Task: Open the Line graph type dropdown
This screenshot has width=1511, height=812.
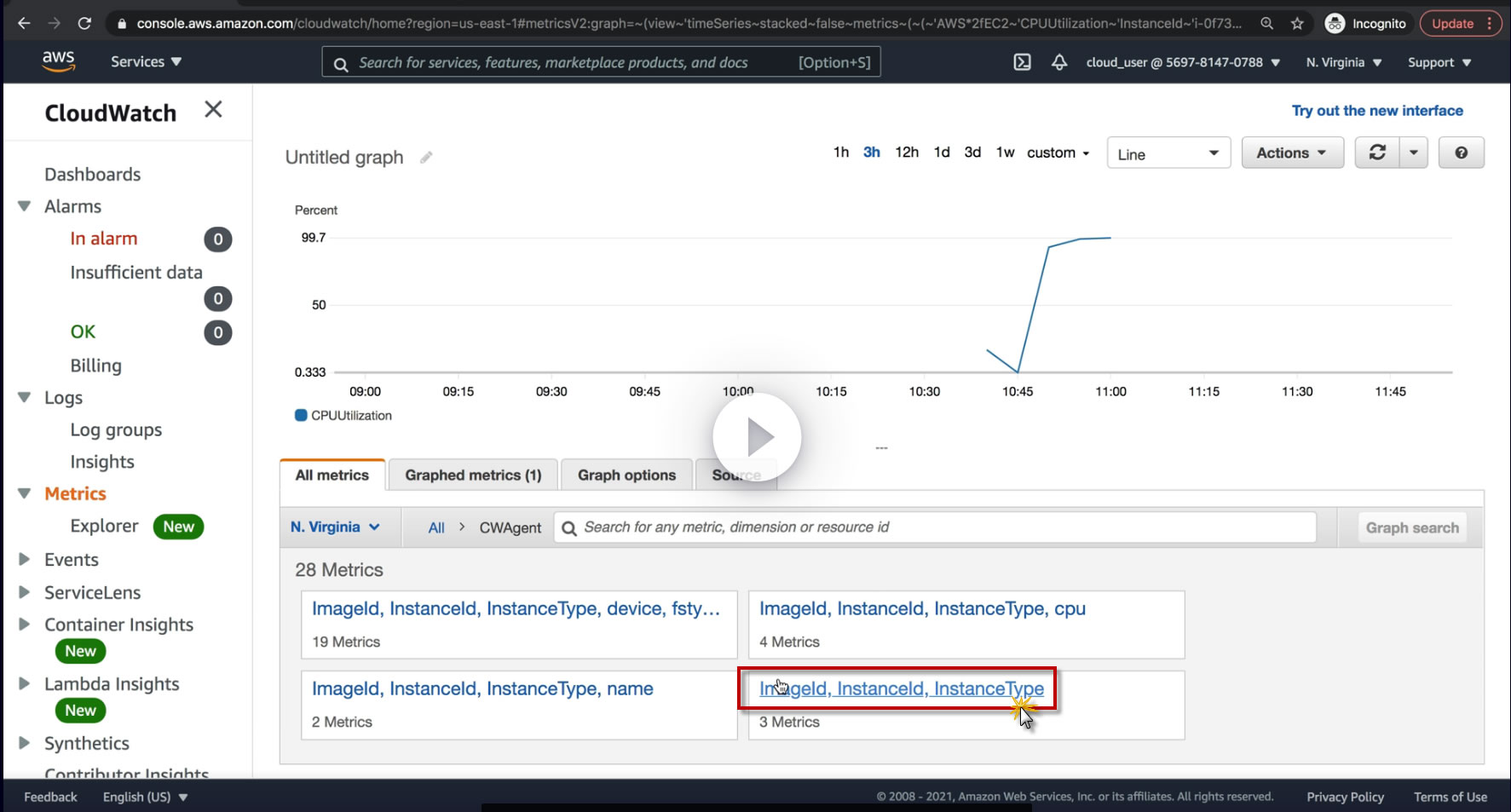Action: 1168,153
